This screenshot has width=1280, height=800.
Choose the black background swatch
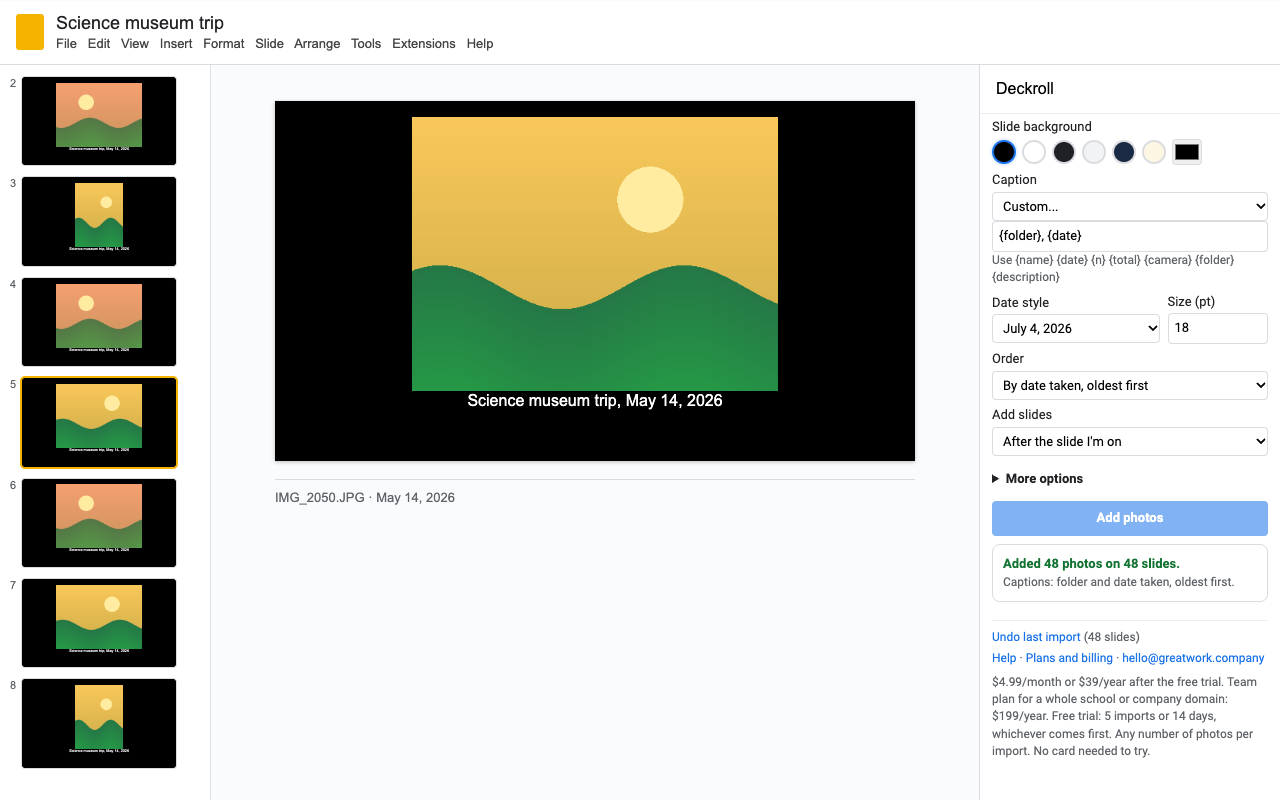click(1004, 152)
